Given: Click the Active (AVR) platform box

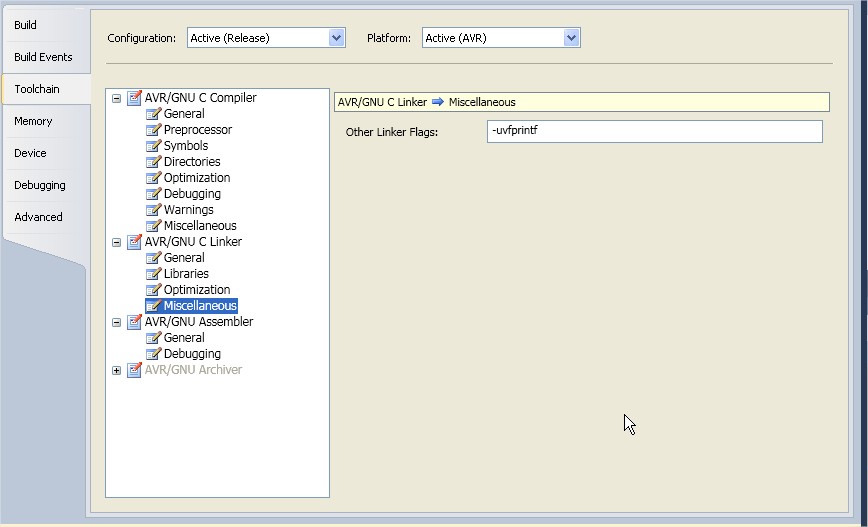Looking at the screenshot, I should (x=501, y=38).
